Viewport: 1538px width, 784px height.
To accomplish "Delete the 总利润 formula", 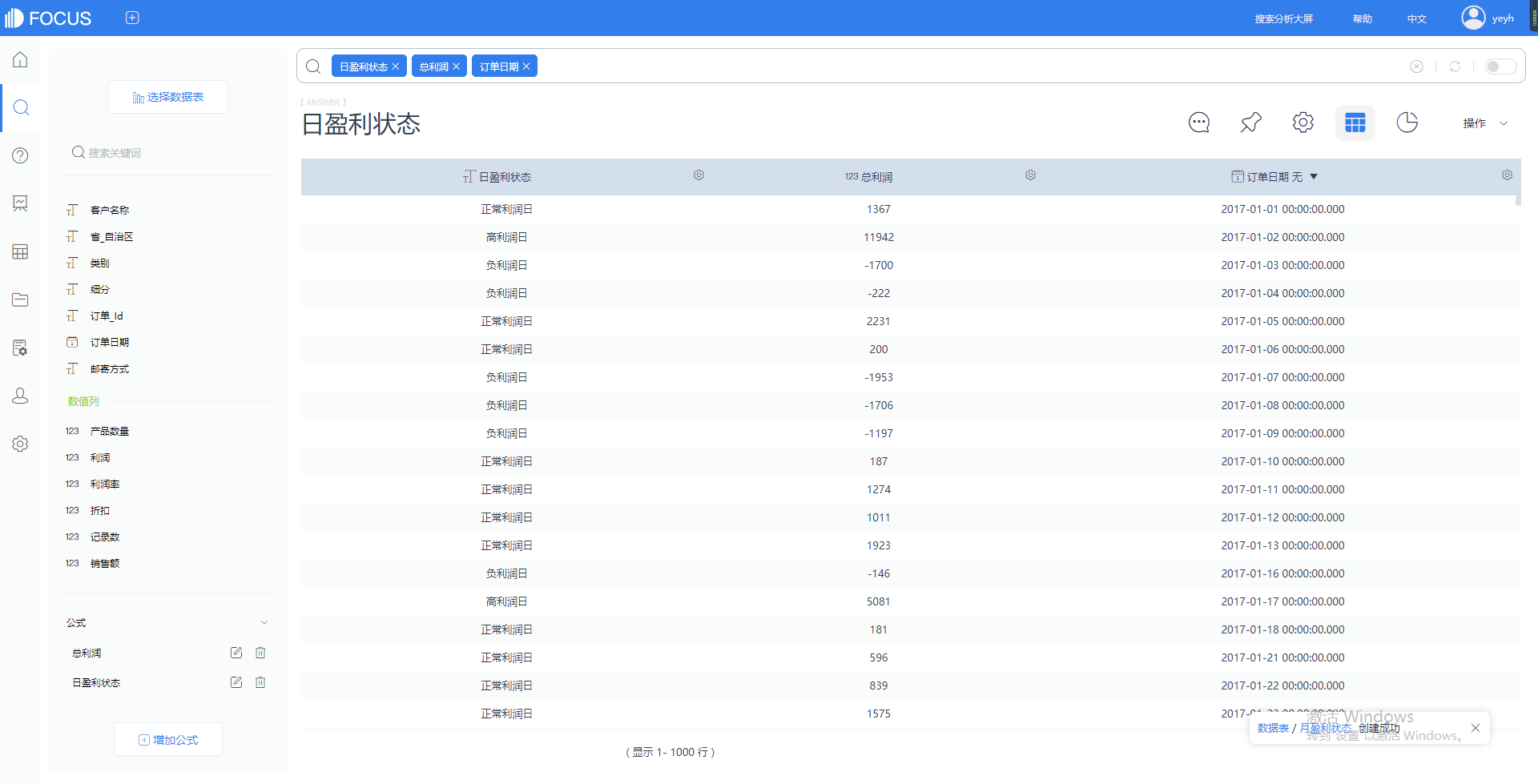I will (x=260, y=653).
